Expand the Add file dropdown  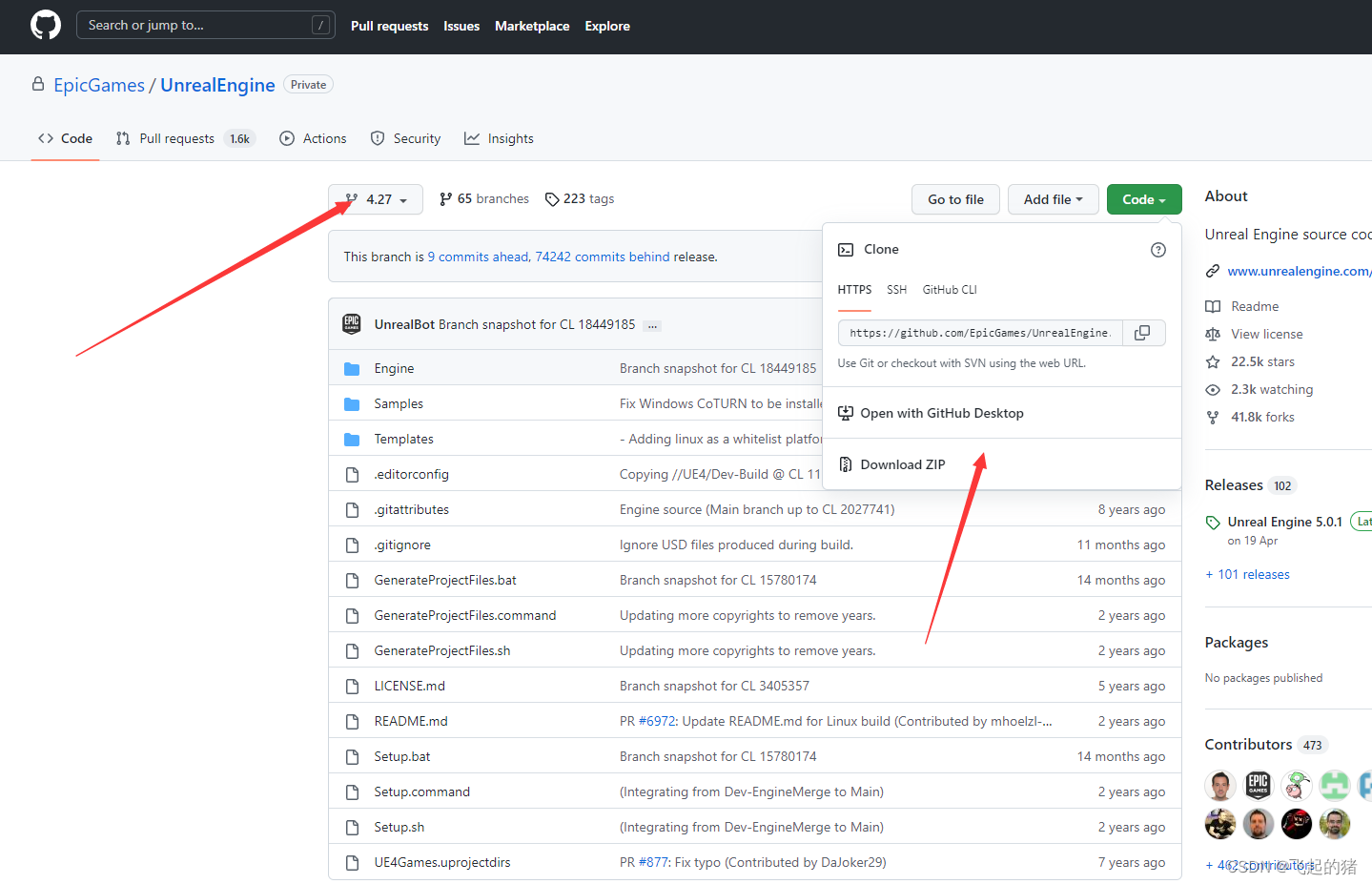(1053, 199)
